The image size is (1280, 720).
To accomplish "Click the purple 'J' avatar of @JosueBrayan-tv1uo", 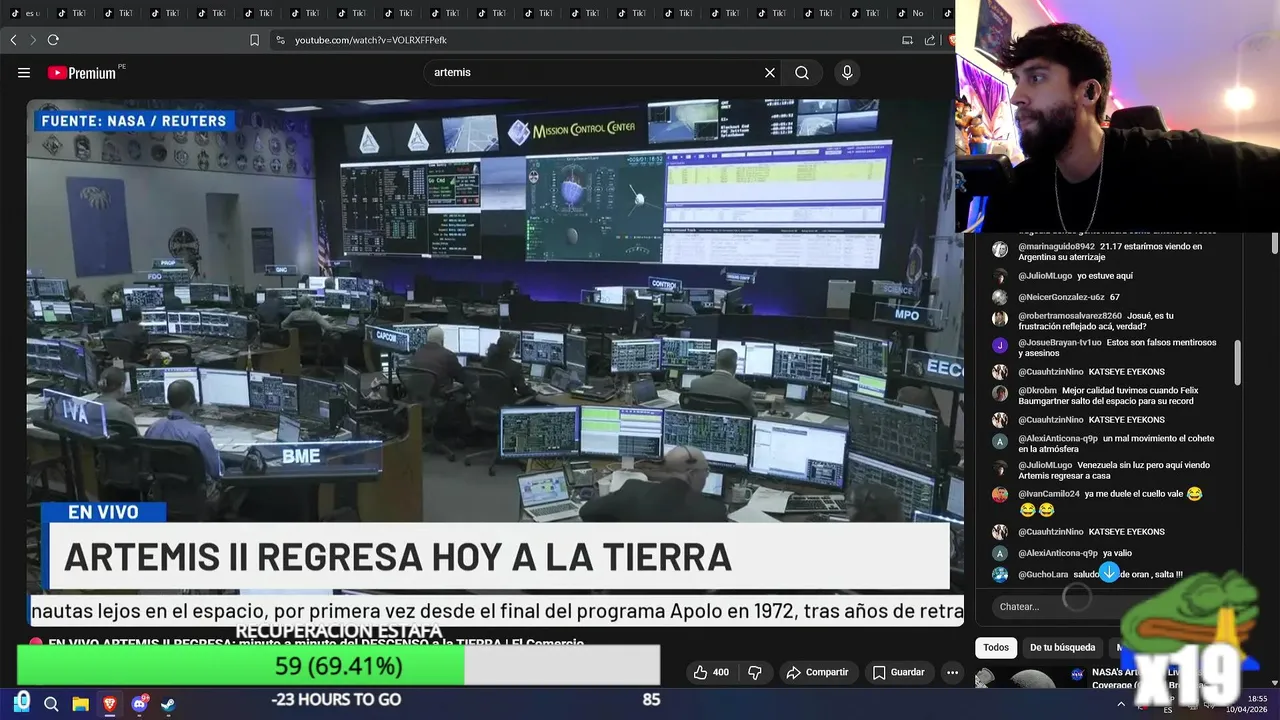I will pos(1000,345).
